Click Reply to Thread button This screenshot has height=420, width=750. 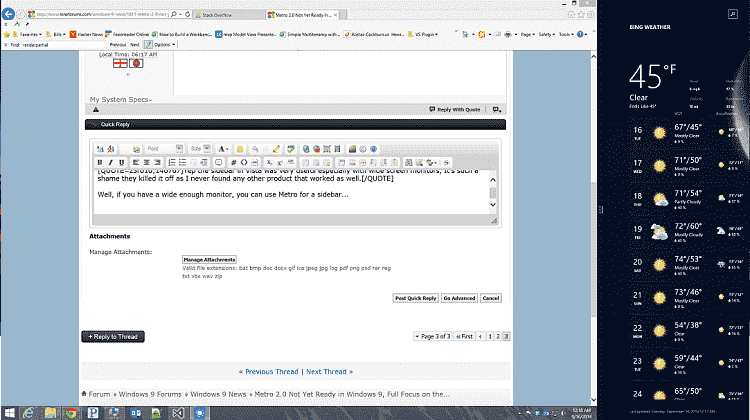click(113, 337)
